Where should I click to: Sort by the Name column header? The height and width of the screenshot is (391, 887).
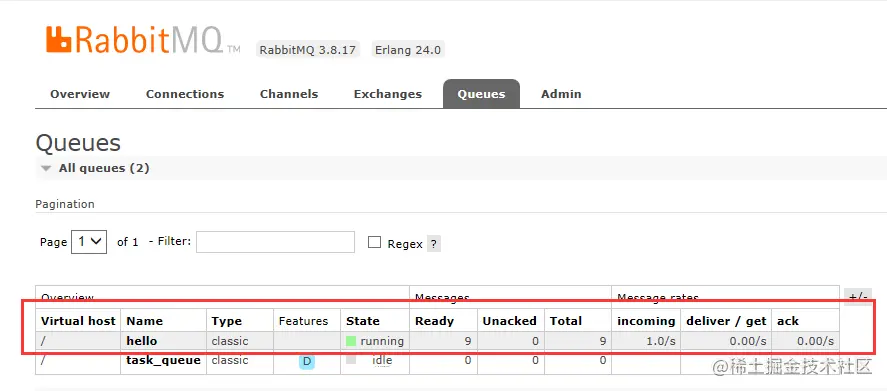[x=144, y=321]
